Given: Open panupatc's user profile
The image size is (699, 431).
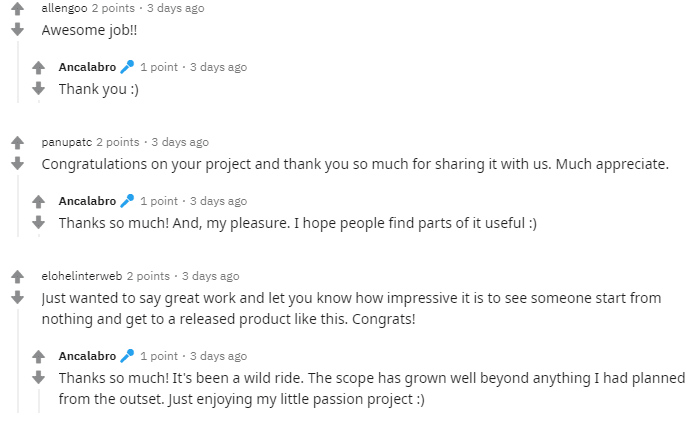Looking at the screenshot, I should coord(66,142).
